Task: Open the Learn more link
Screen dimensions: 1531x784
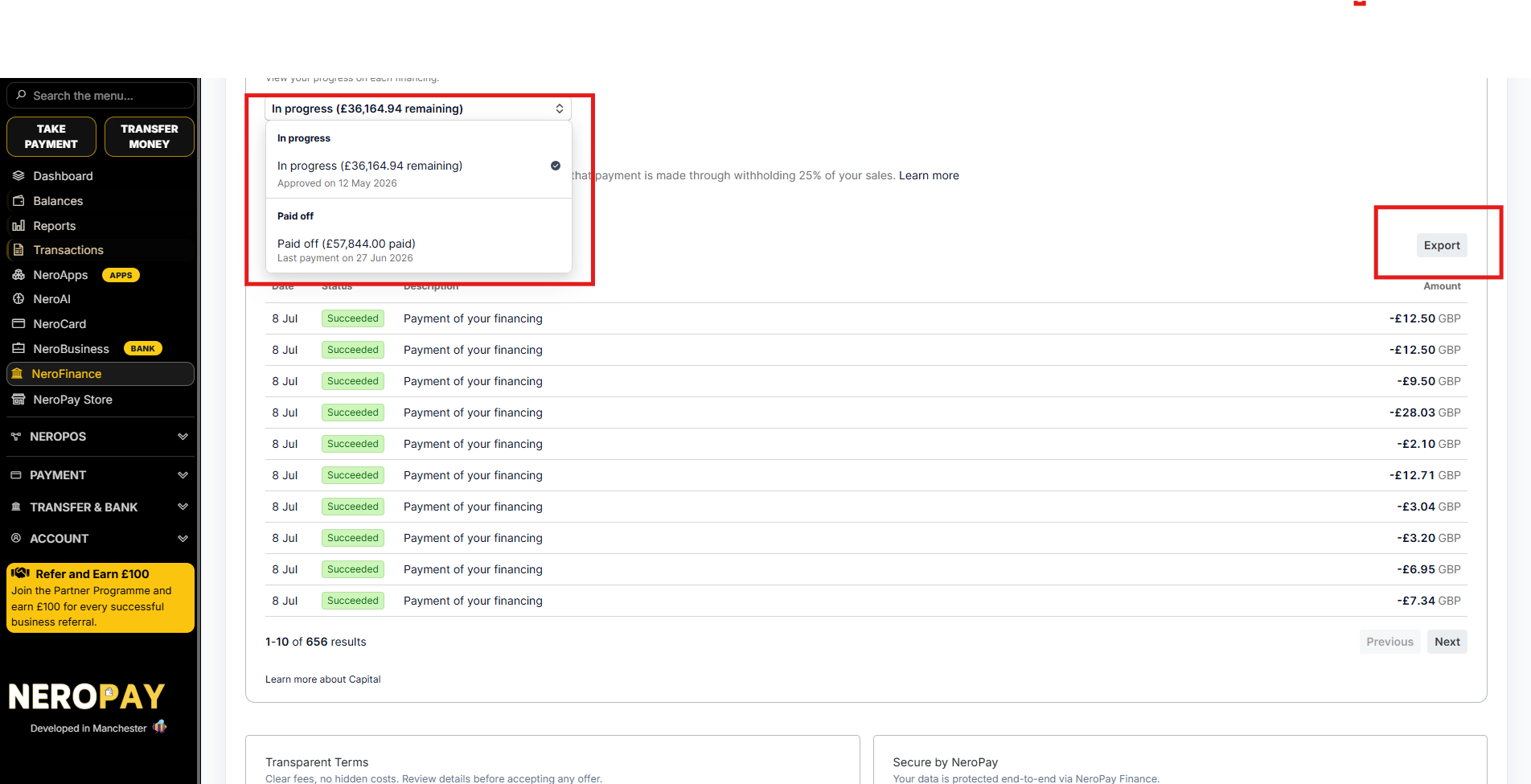Action: pos(929,175)
